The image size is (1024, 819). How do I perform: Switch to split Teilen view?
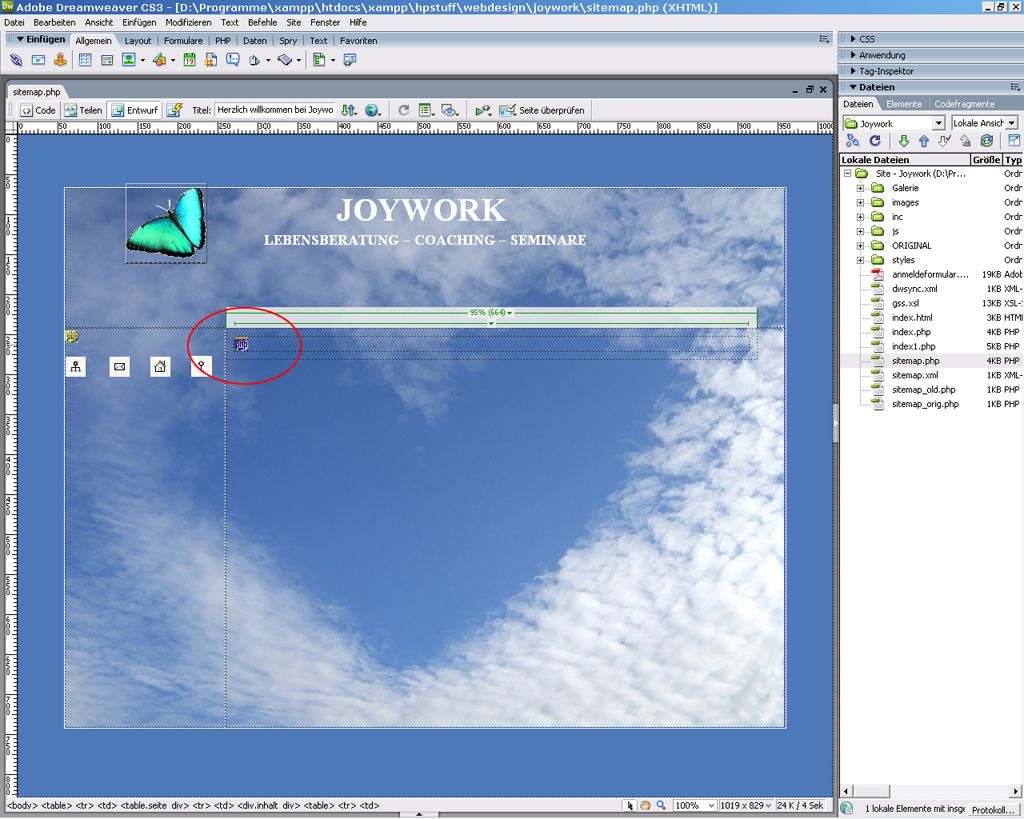click(83, 110)
